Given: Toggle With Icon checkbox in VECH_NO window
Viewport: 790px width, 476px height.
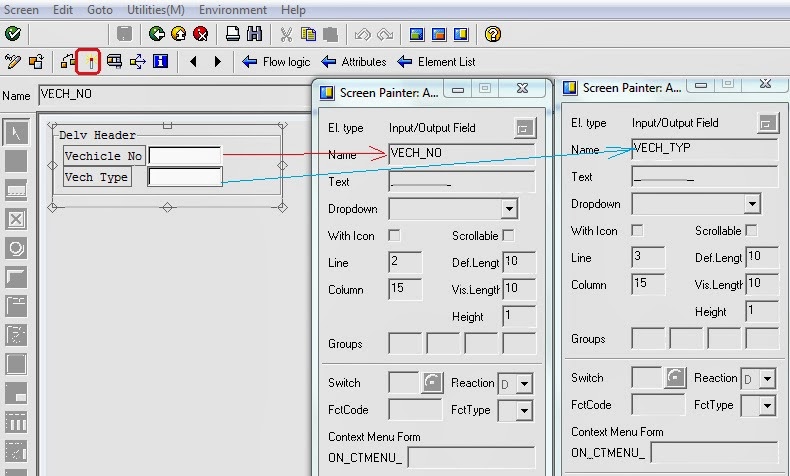Looking at the screenshot, I should [x=394, y=236].
